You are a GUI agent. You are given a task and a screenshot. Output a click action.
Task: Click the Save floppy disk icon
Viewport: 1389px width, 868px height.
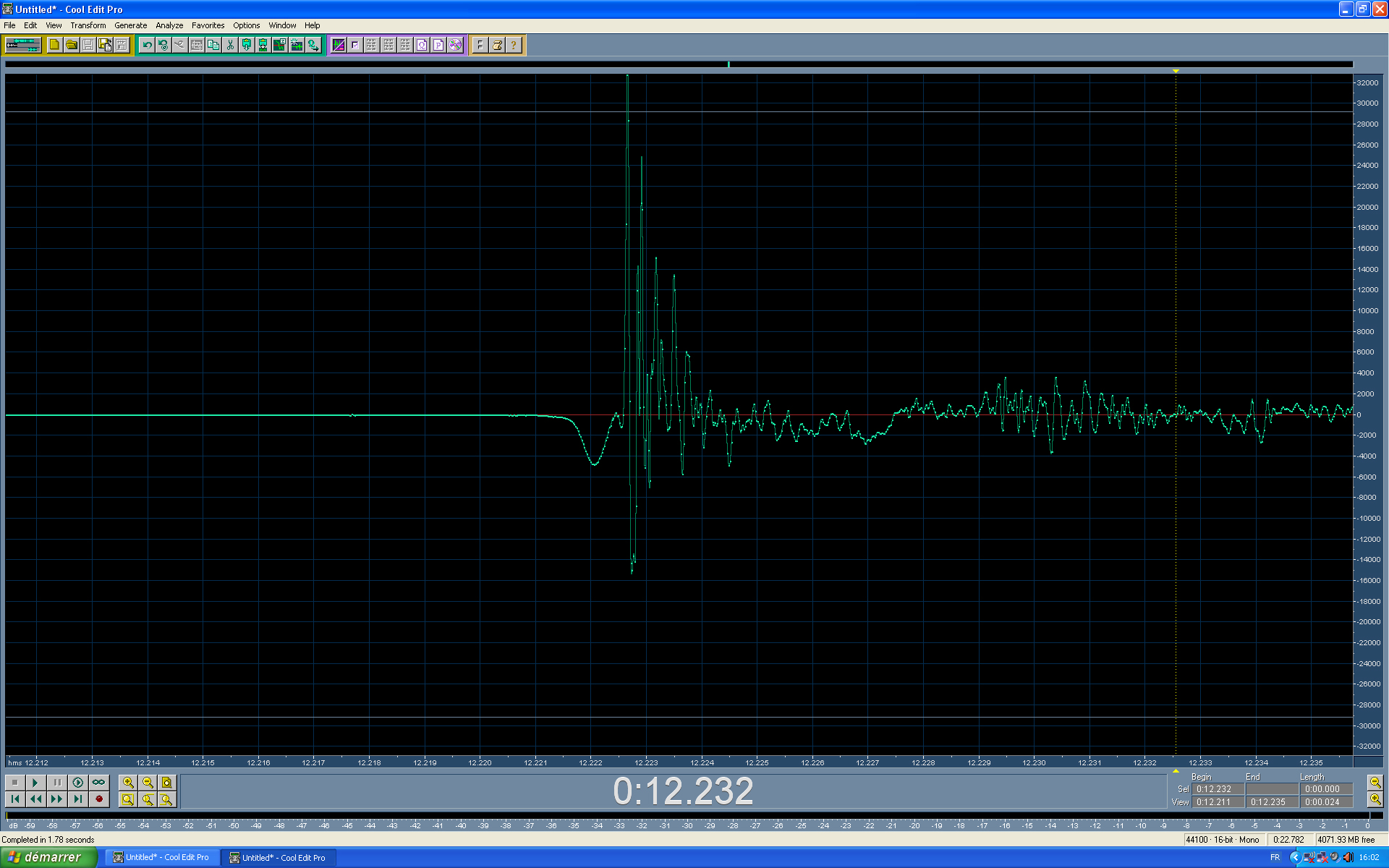point(88,45)
